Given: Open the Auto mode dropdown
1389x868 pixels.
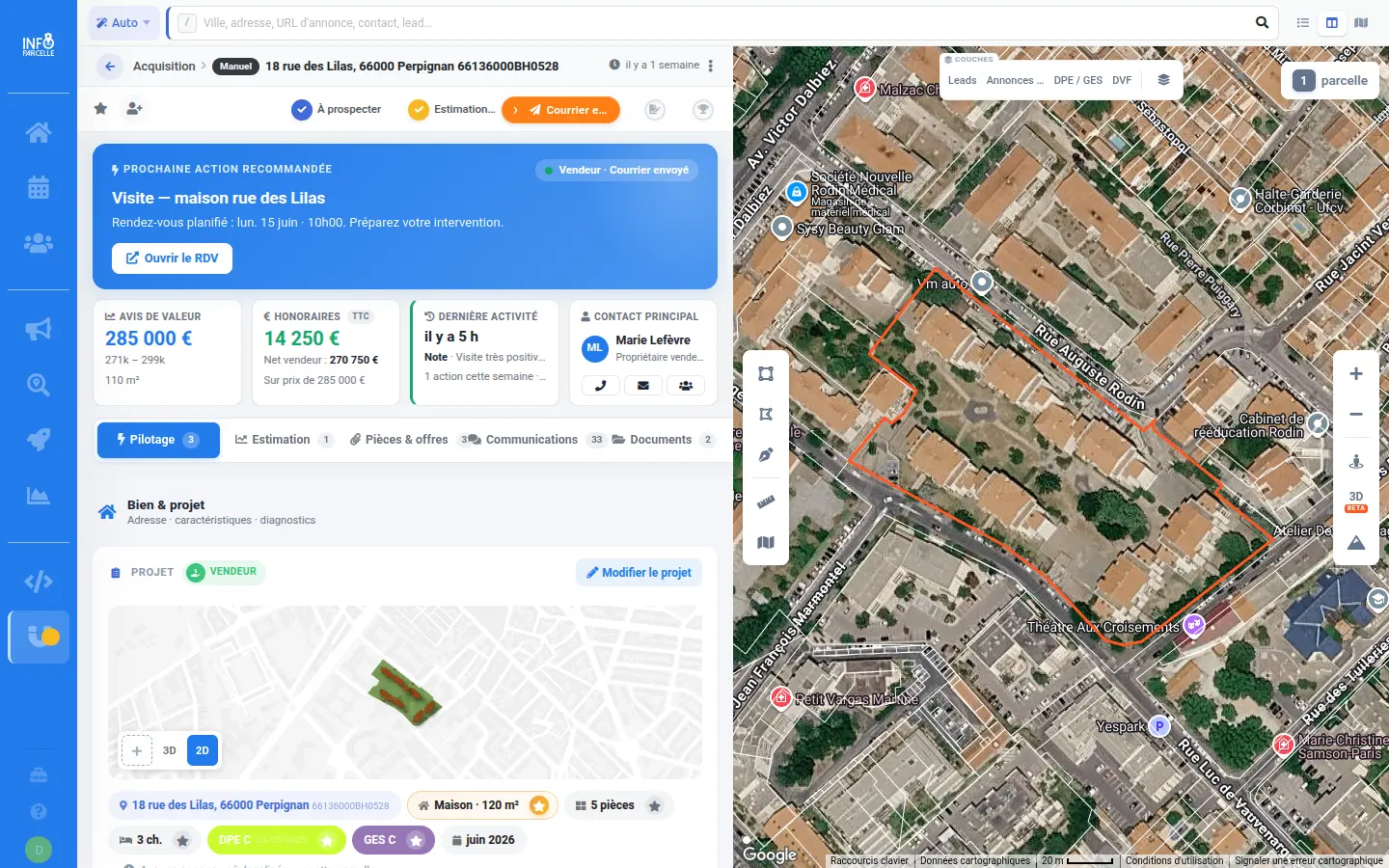Looking at the screenshot, I should pyautogui.click(x=124, y=22).
